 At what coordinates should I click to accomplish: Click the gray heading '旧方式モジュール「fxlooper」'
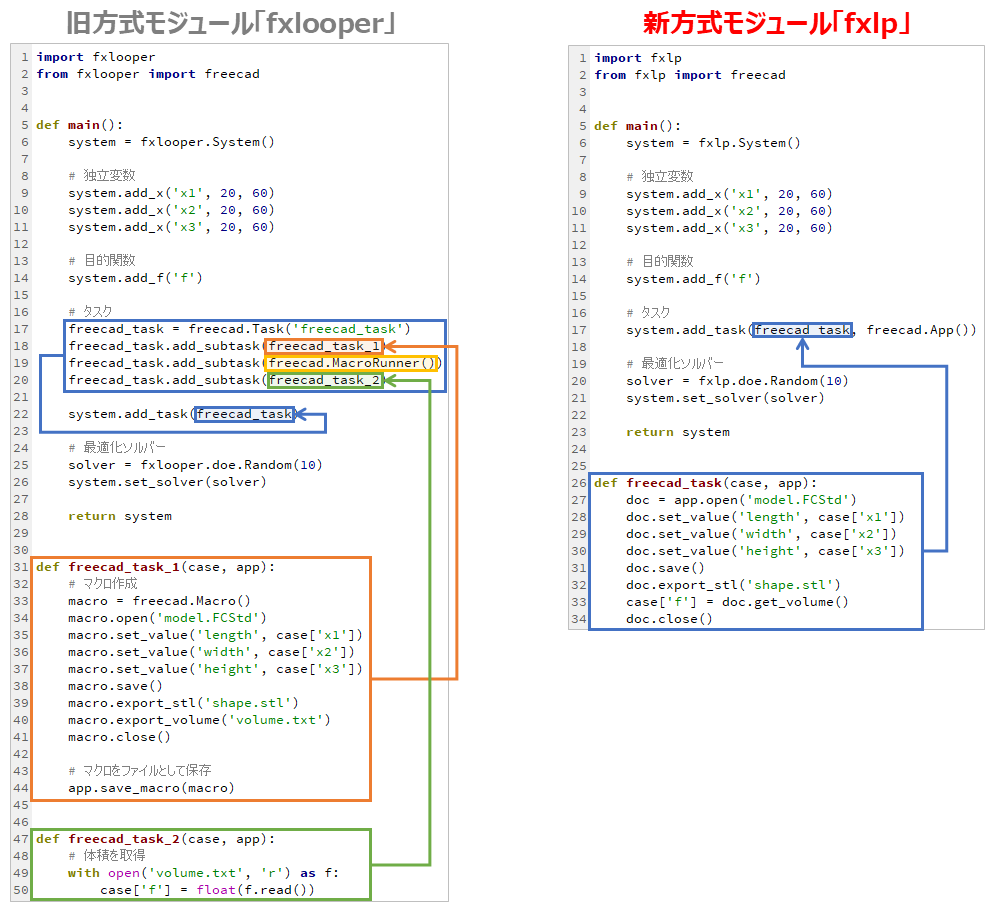click(230, 22)
